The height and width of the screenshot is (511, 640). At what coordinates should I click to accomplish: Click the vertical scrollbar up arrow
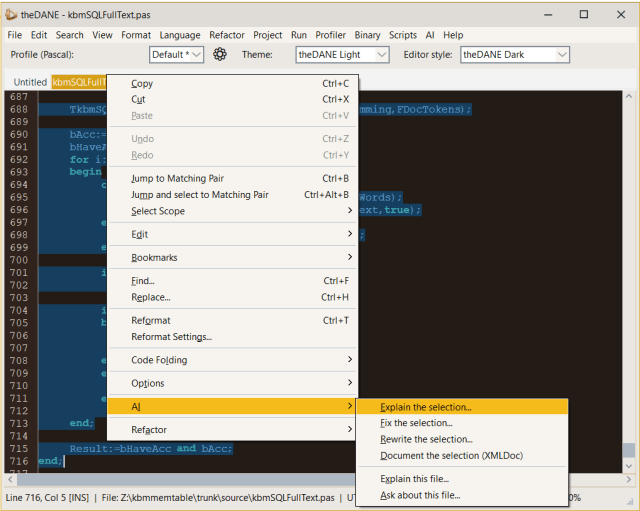629,96
